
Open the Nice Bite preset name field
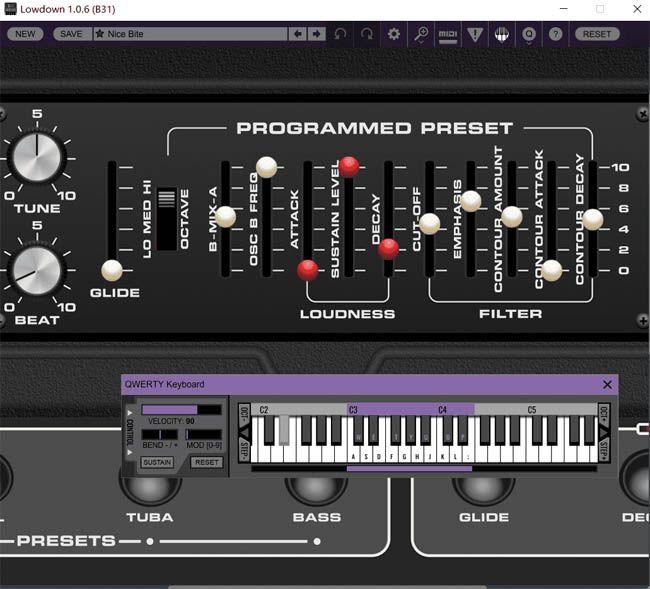(x=190, y=34)
